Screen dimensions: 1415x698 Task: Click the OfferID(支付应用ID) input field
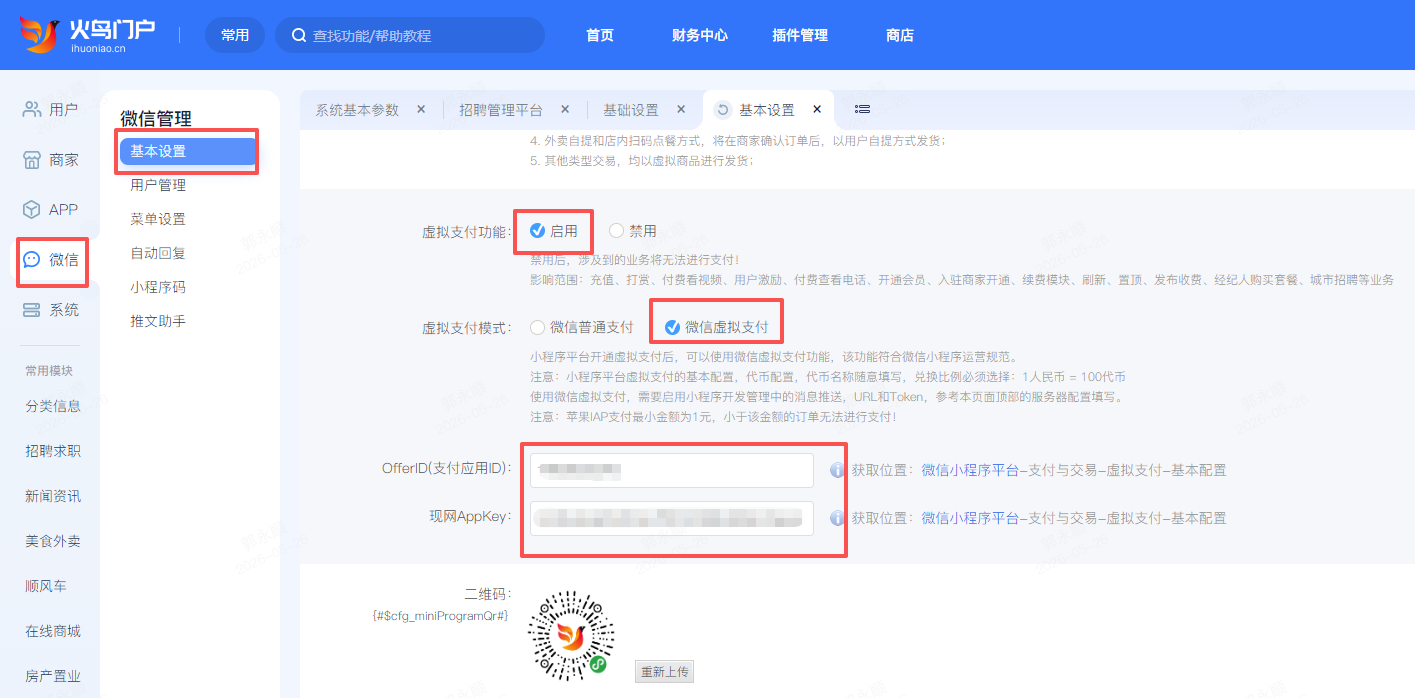tap(672, 470)
